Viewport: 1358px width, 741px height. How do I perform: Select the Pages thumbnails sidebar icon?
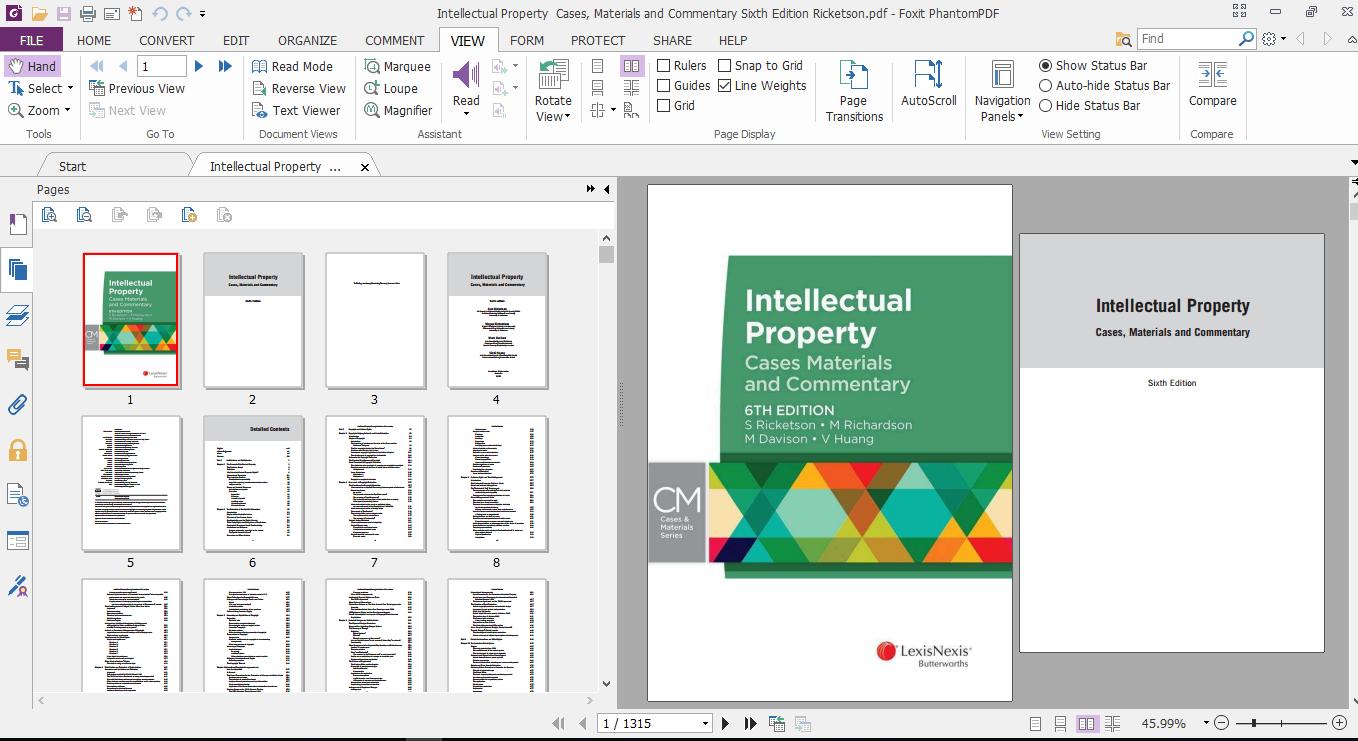pyautogui.click(x=17, y=269)
